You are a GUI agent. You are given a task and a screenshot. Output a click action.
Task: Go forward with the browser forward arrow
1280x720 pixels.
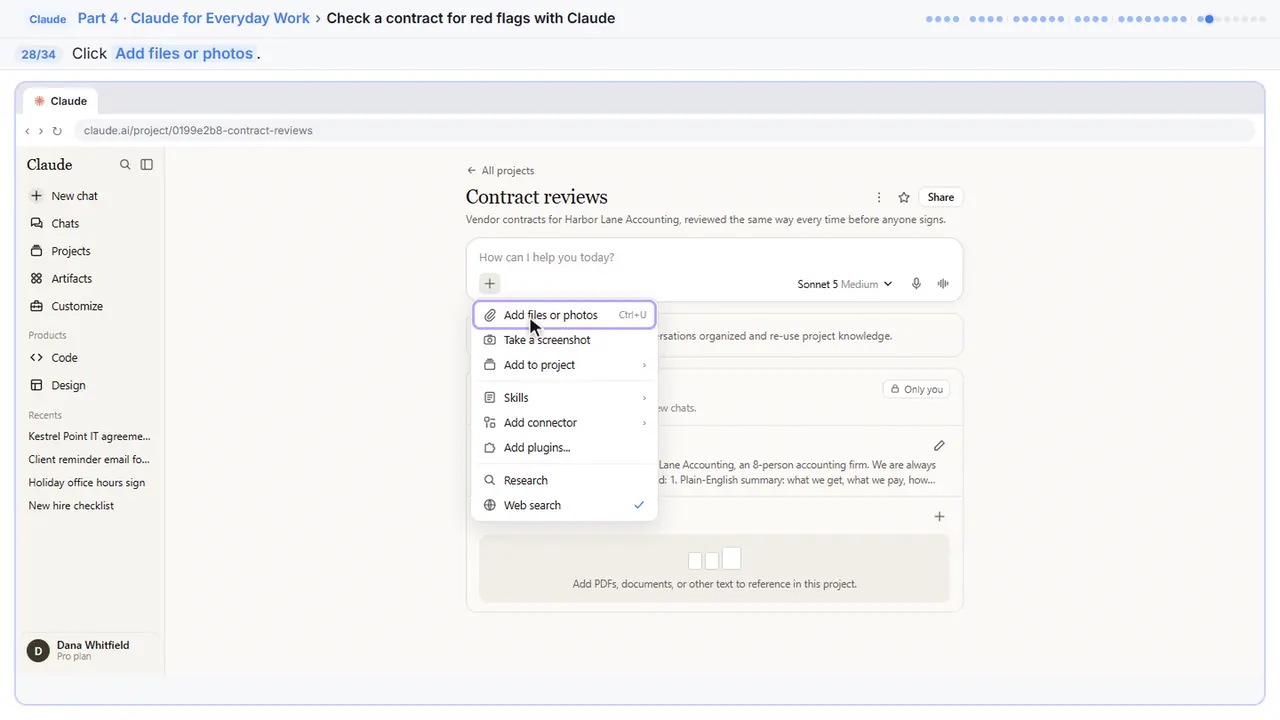coord(41,131)
